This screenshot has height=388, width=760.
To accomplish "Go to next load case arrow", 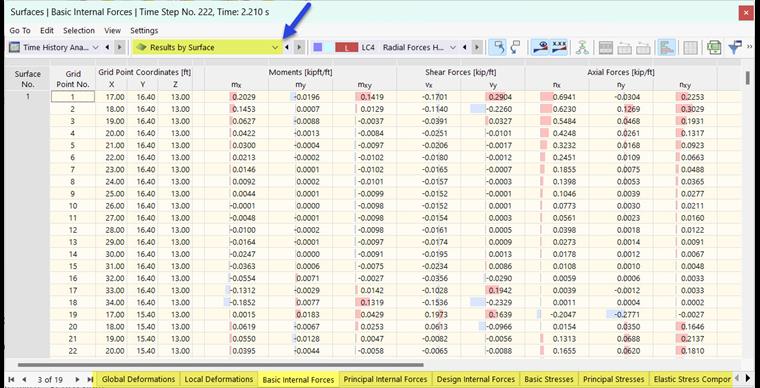I will 477,47.
